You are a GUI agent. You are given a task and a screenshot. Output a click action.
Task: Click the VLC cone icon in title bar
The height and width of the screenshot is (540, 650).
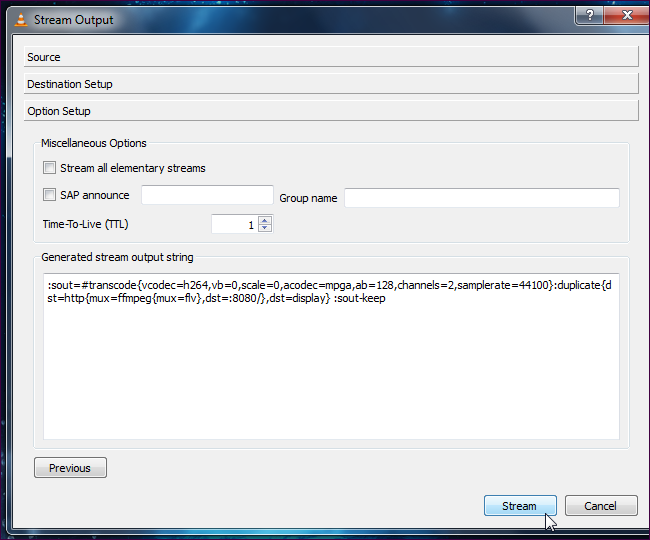[x=21, y=19]
